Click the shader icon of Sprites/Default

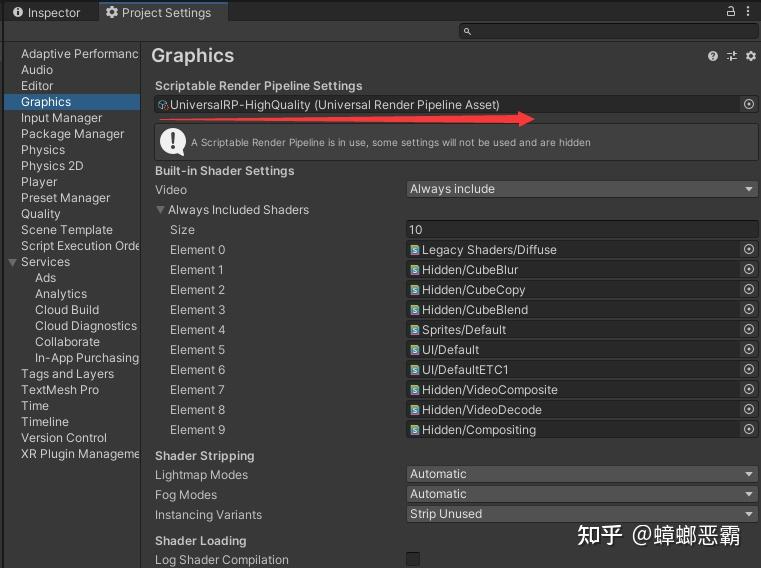pos(414,330)
